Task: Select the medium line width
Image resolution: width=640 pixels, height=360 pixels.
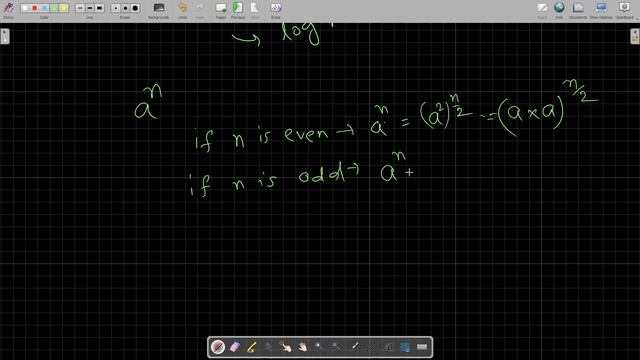Action: (x=90, y=8)
